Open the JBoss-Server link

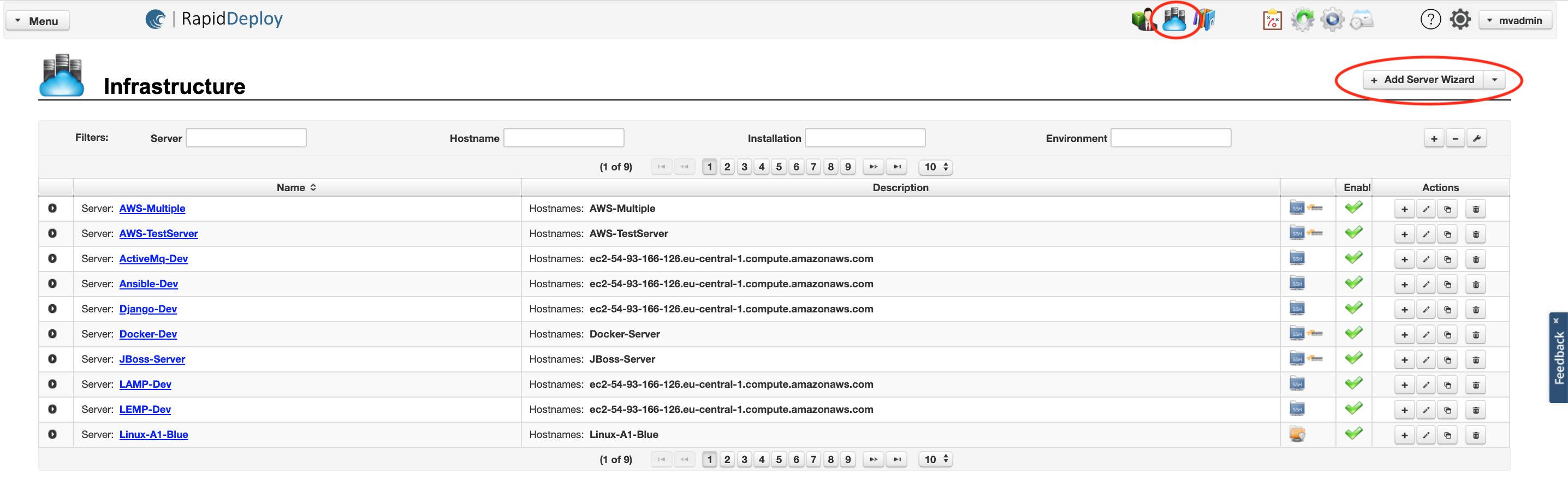click(152, 359)
